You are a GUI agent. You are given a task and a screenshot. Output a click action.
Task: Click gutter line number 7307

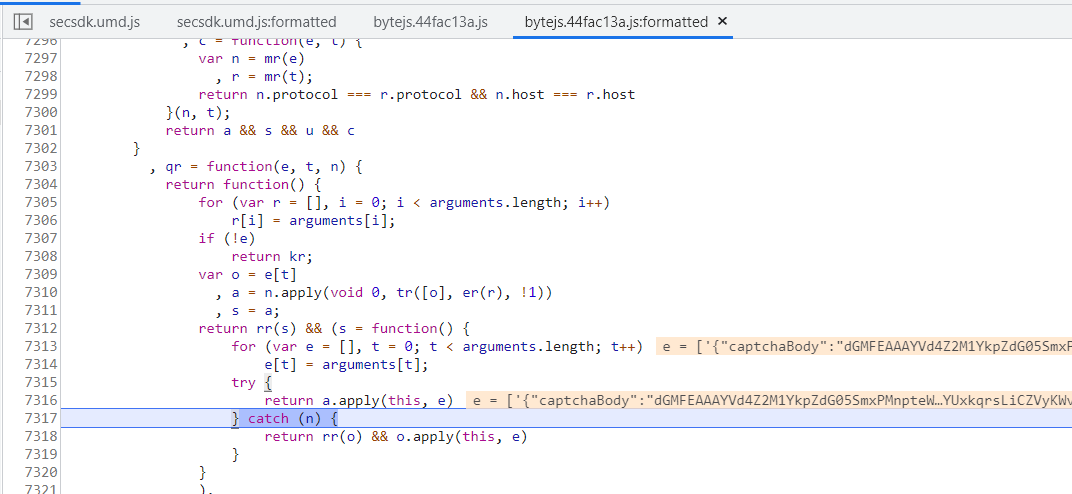tap(40, 238)
